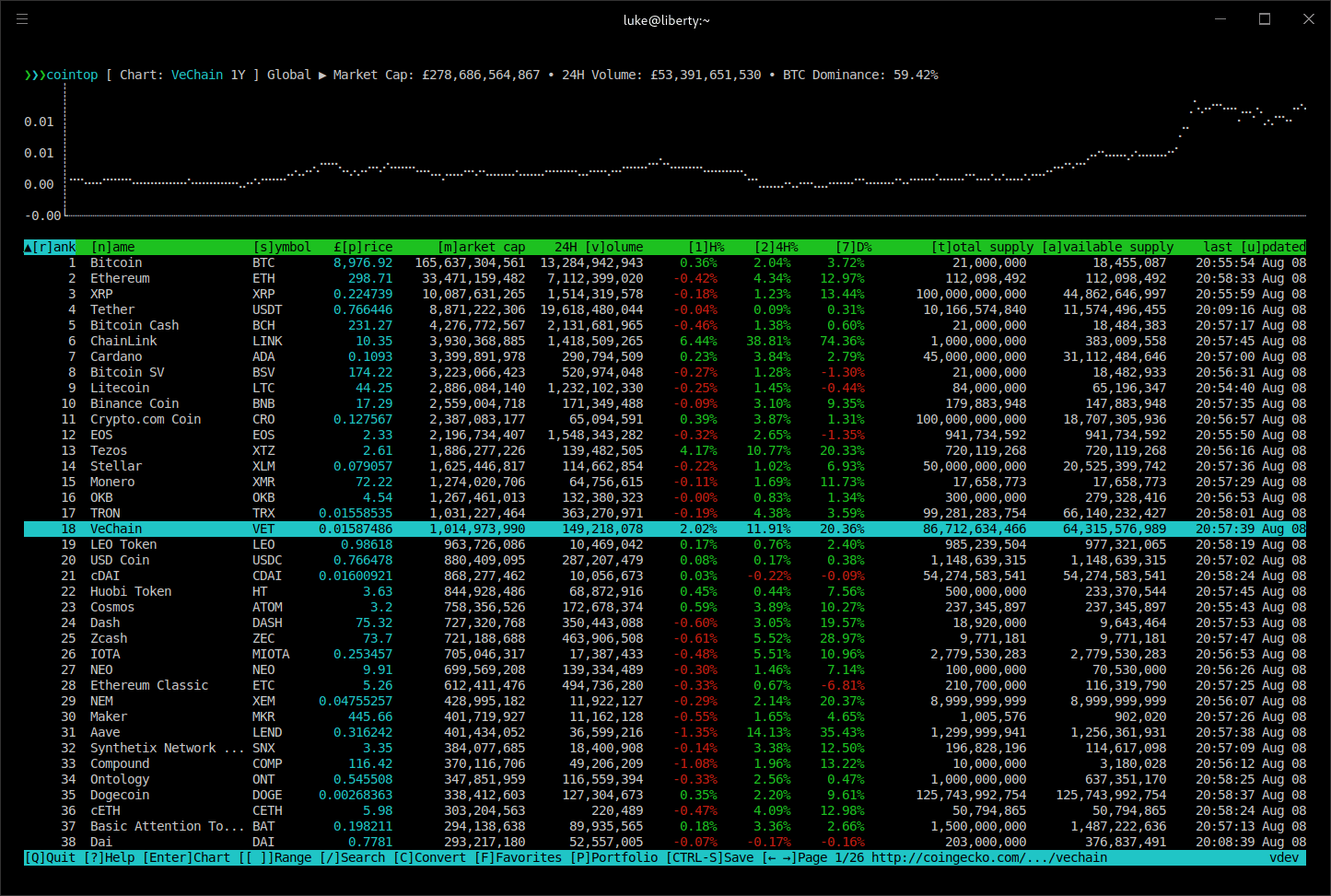Sort by [s]ymbol column header

[x=282, y=247]
